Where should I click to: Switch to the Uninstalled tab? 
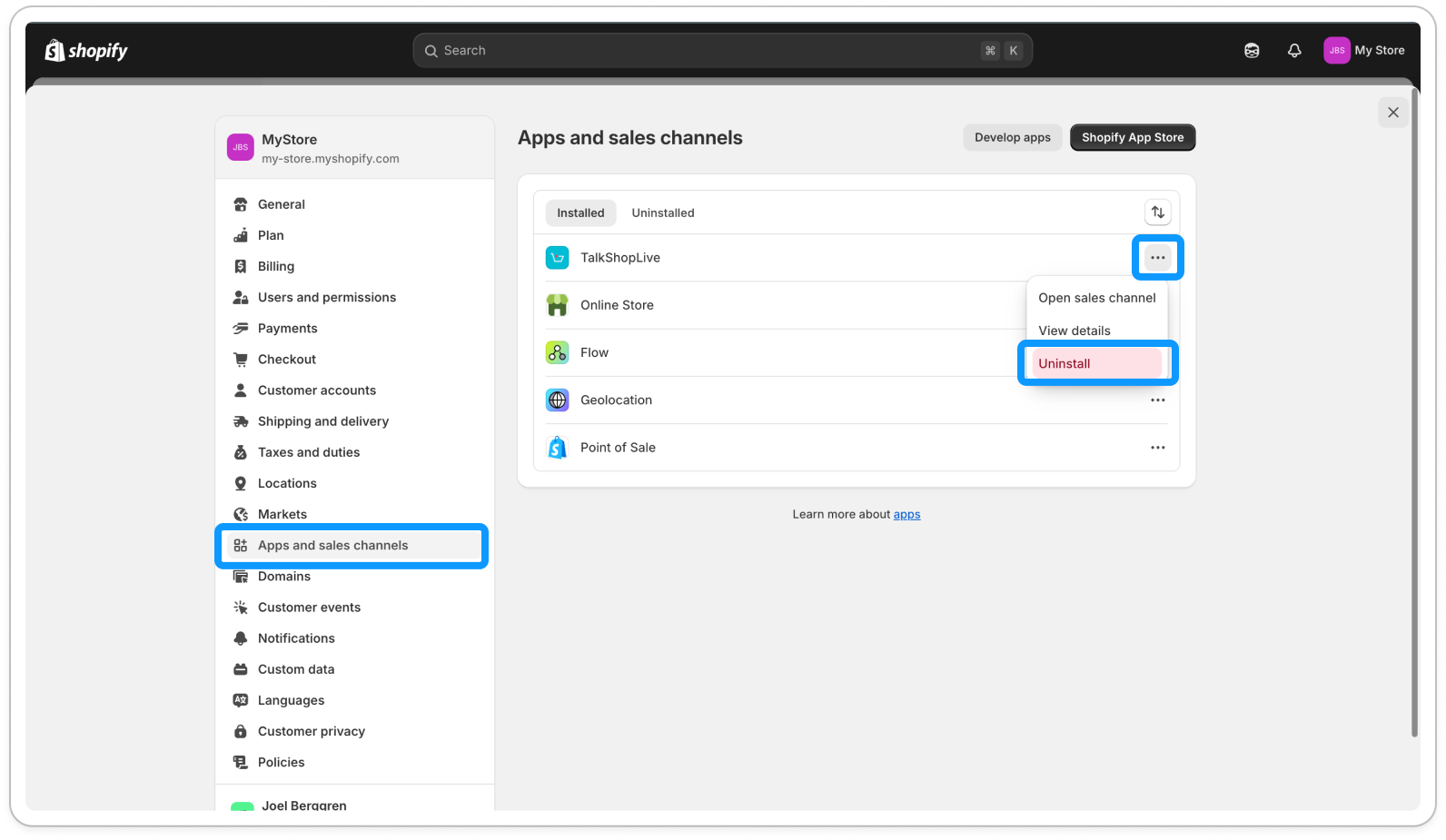click(663, 212)
